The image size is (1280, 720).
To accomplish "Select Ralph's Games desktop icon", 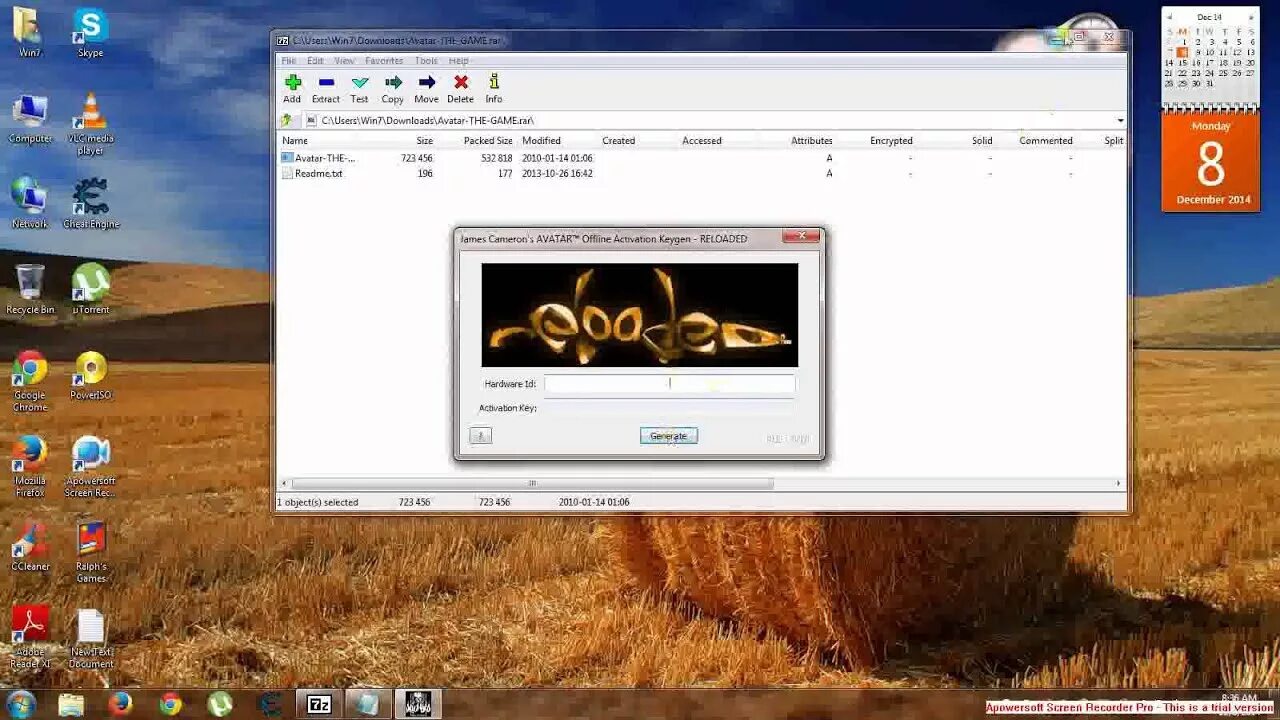I will 90,552.
